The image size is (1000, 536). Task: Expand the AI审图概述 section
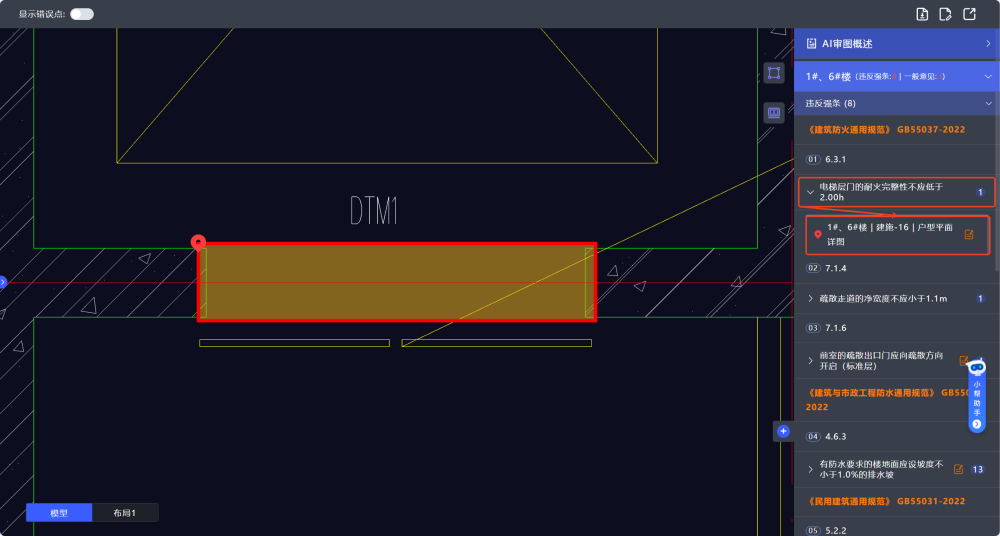click(x=988, y=44)
